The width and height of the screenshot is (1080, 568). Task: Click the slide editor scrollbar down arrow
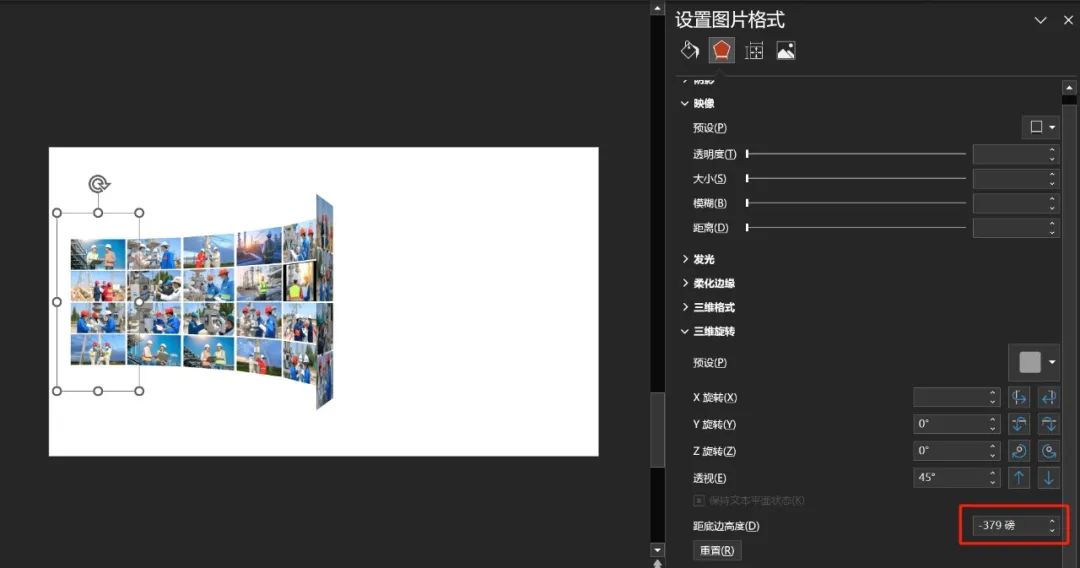click(657, 550)
